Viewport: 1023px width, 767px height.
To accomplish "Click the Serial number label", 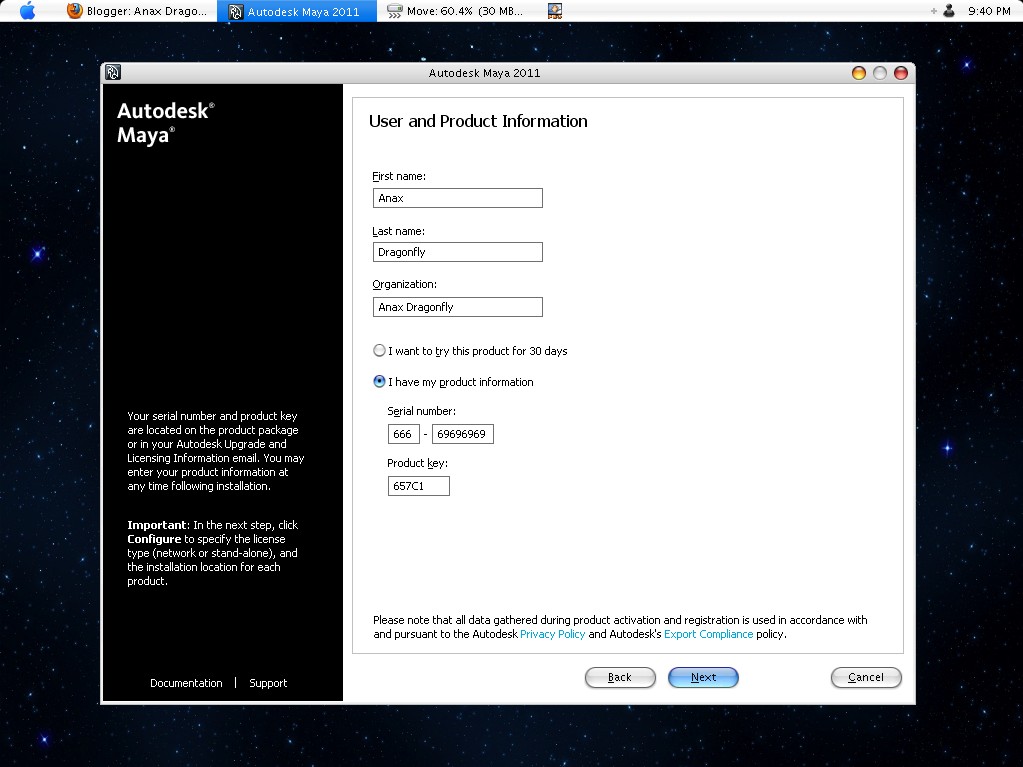I will (x=421, y=411).
